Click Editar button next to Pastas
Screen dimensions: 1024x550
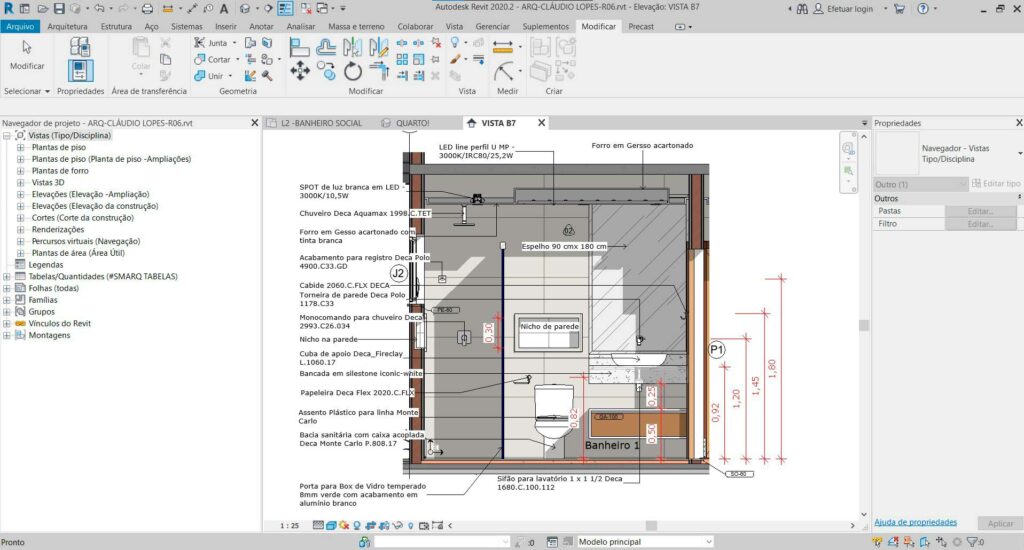click(980, 211)
